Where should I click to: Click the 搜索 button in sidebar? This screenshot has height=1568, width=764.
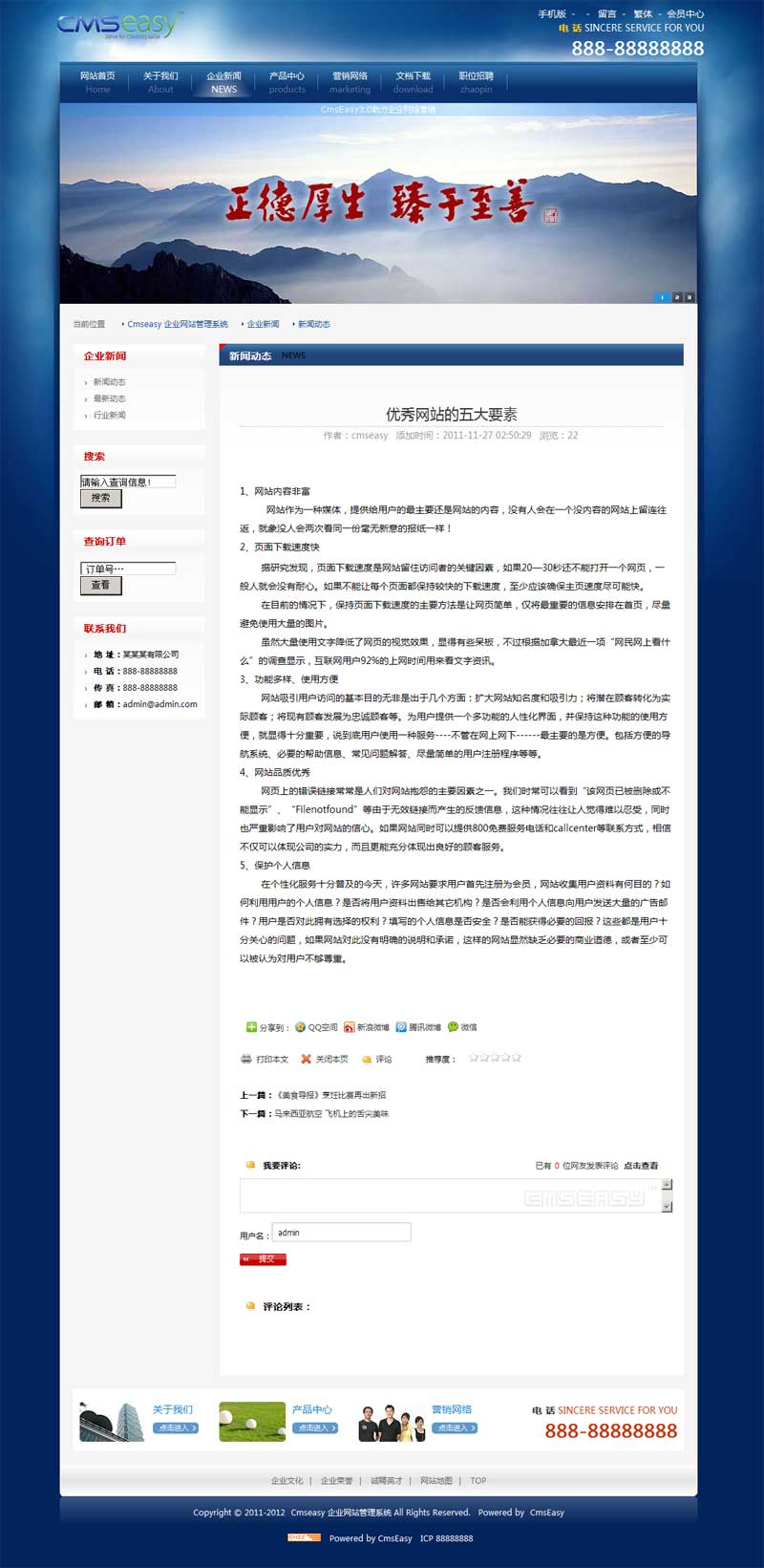(100, 498)
